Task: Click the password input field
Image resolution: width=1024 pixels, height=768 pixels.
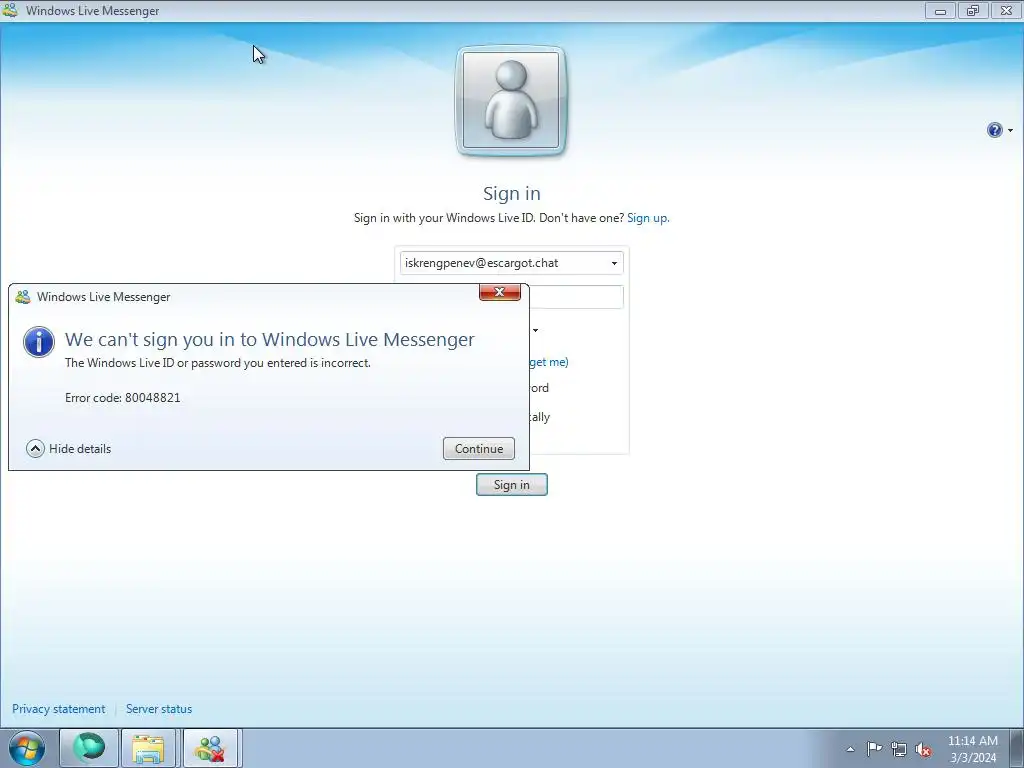Action: click(x=576, y=296)
